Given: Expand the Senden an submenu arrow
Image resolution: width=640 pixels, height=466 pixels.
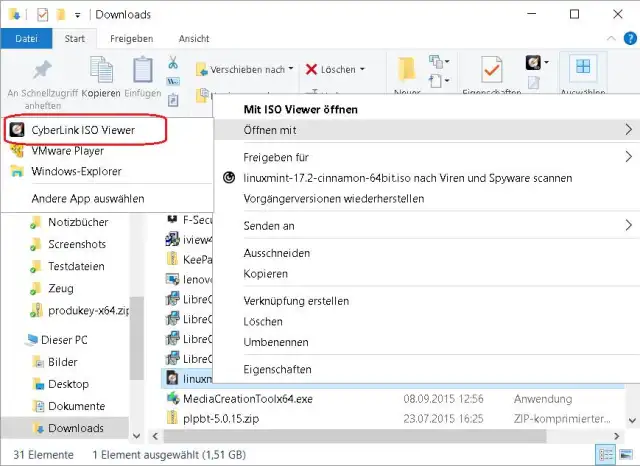Looking at the screenshot, I should pos(628,226).
